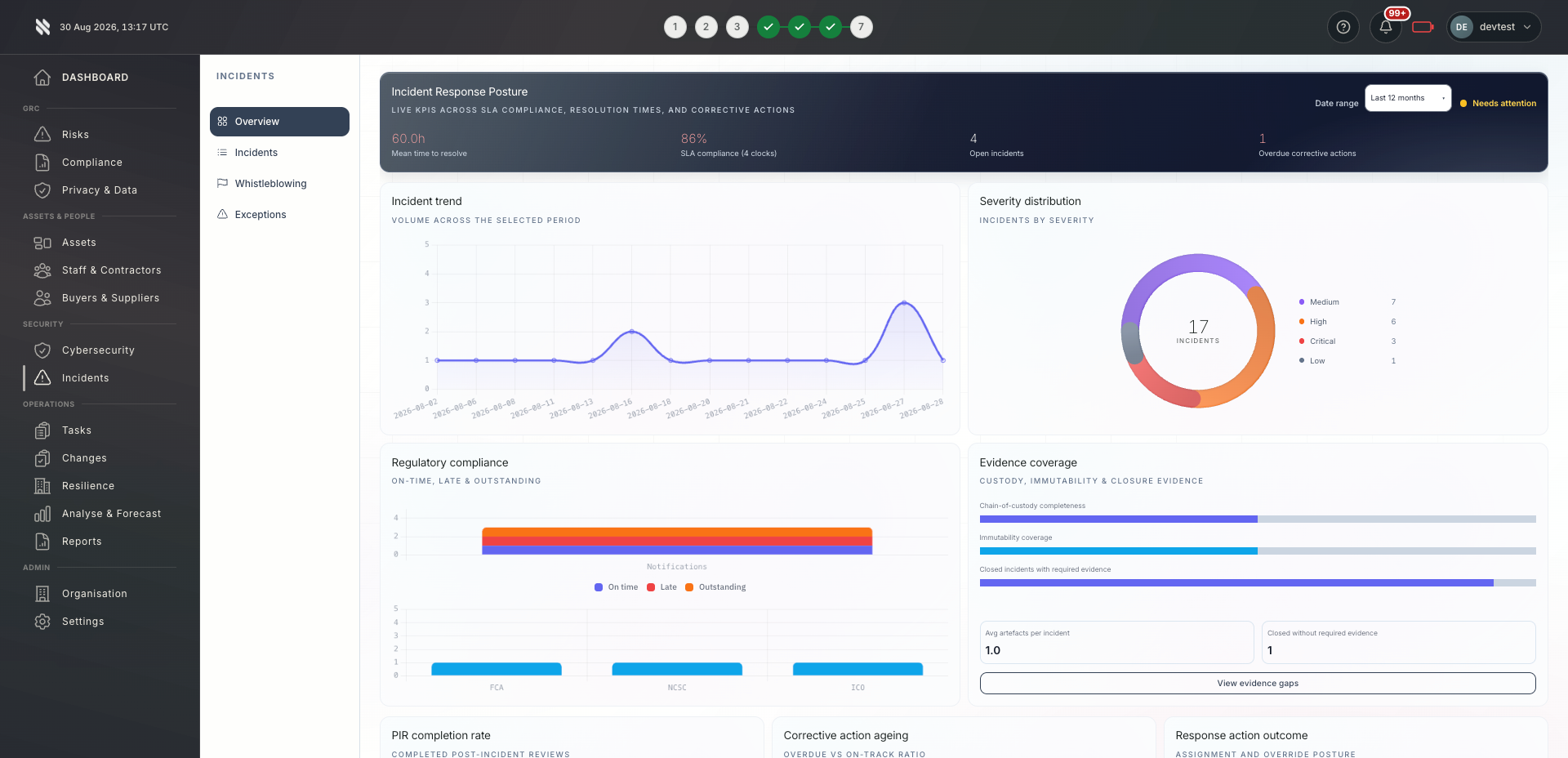This screenshot has width=1568, height=758.
Task: Go to onboarding step 1
Action: pos(675,27)
